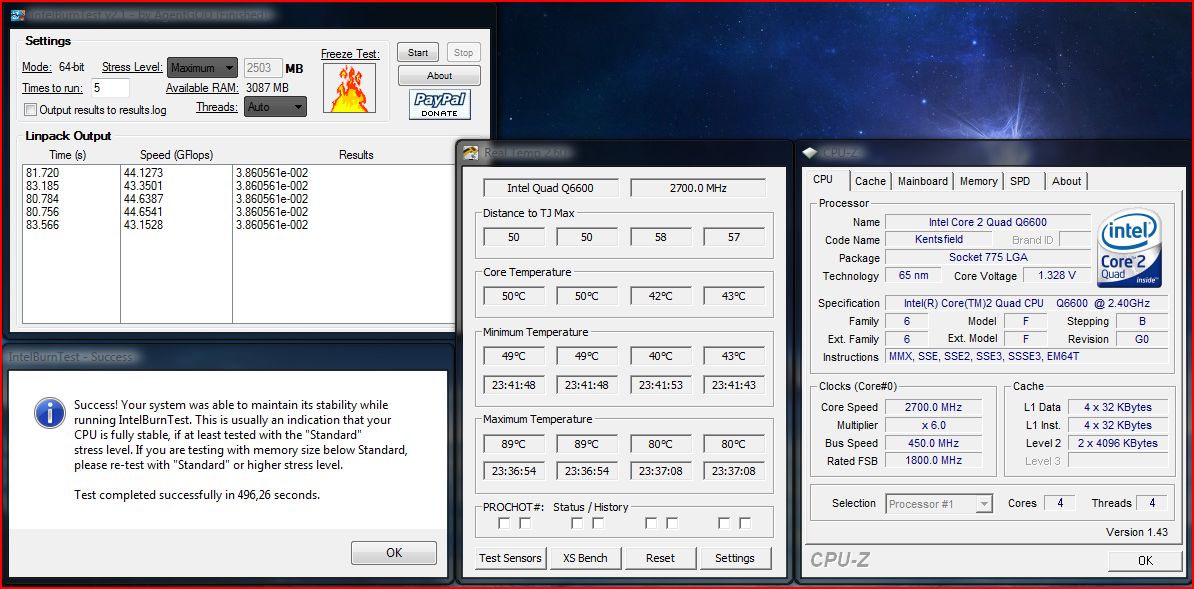Viewport: 1194px width, 589px height.
Task: Tick the leftmost PROCHOT# status checkbox
Action: 503,523
